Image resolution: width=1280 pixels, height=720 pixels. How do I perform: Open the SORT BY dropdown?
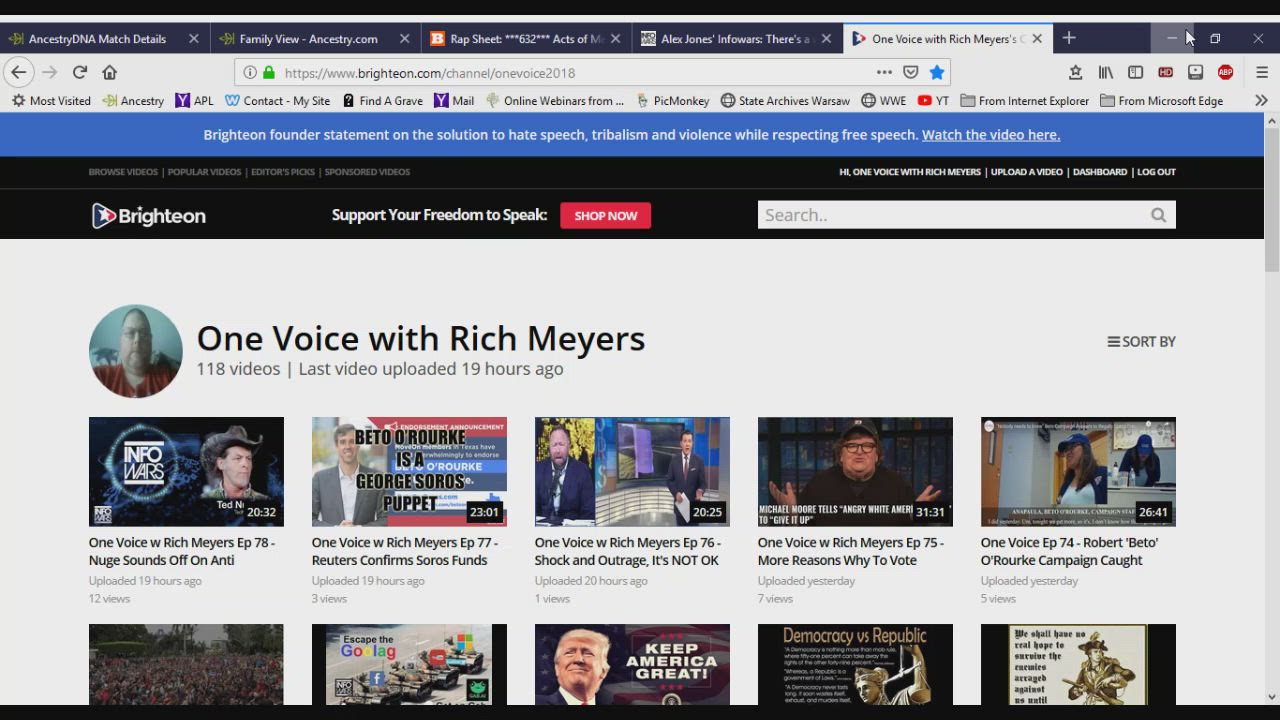1141,342
